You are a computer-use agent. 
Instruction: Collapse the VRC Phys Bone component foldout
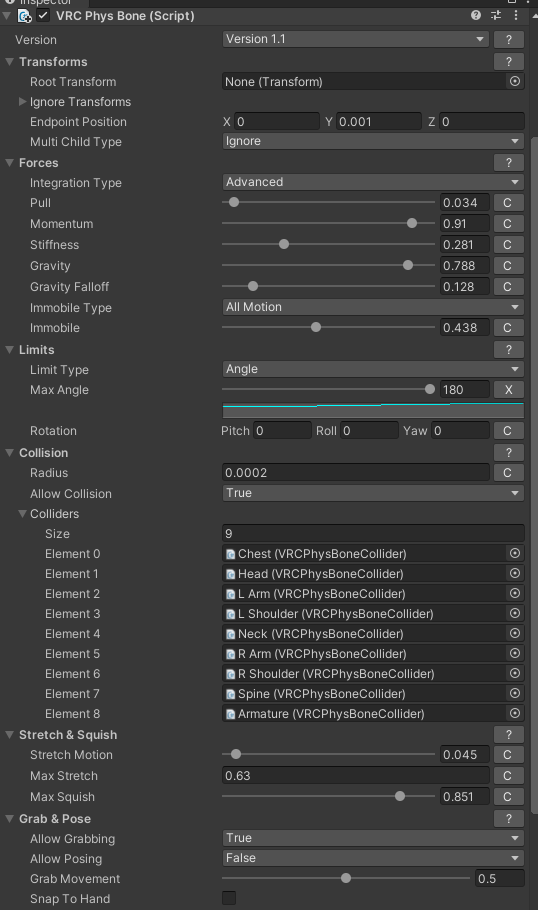pos(7,16)
